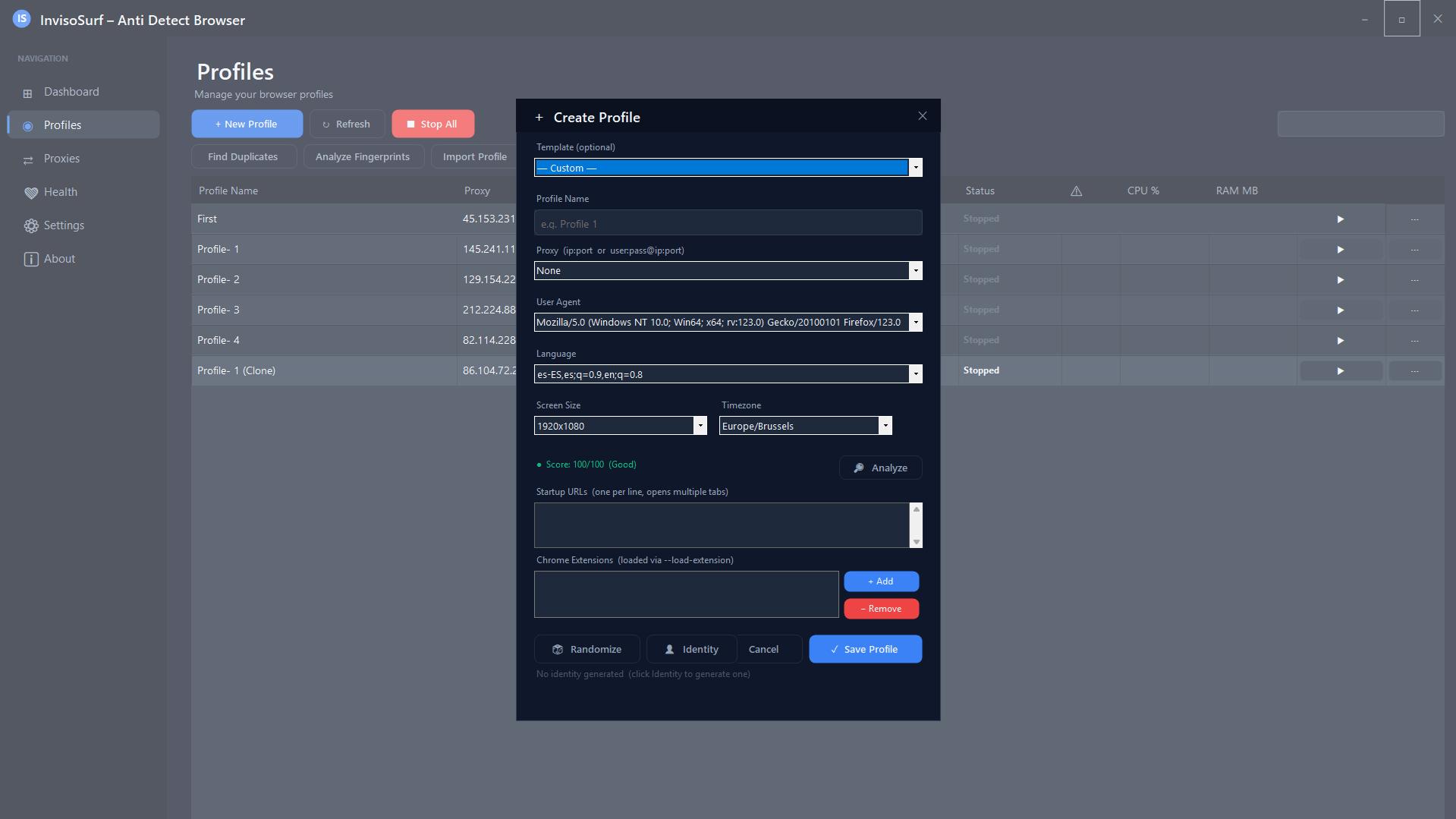Screen dimensions: 1456x819
Task: Open the Template dropdown arrow
Action: [x=915, y=168]
